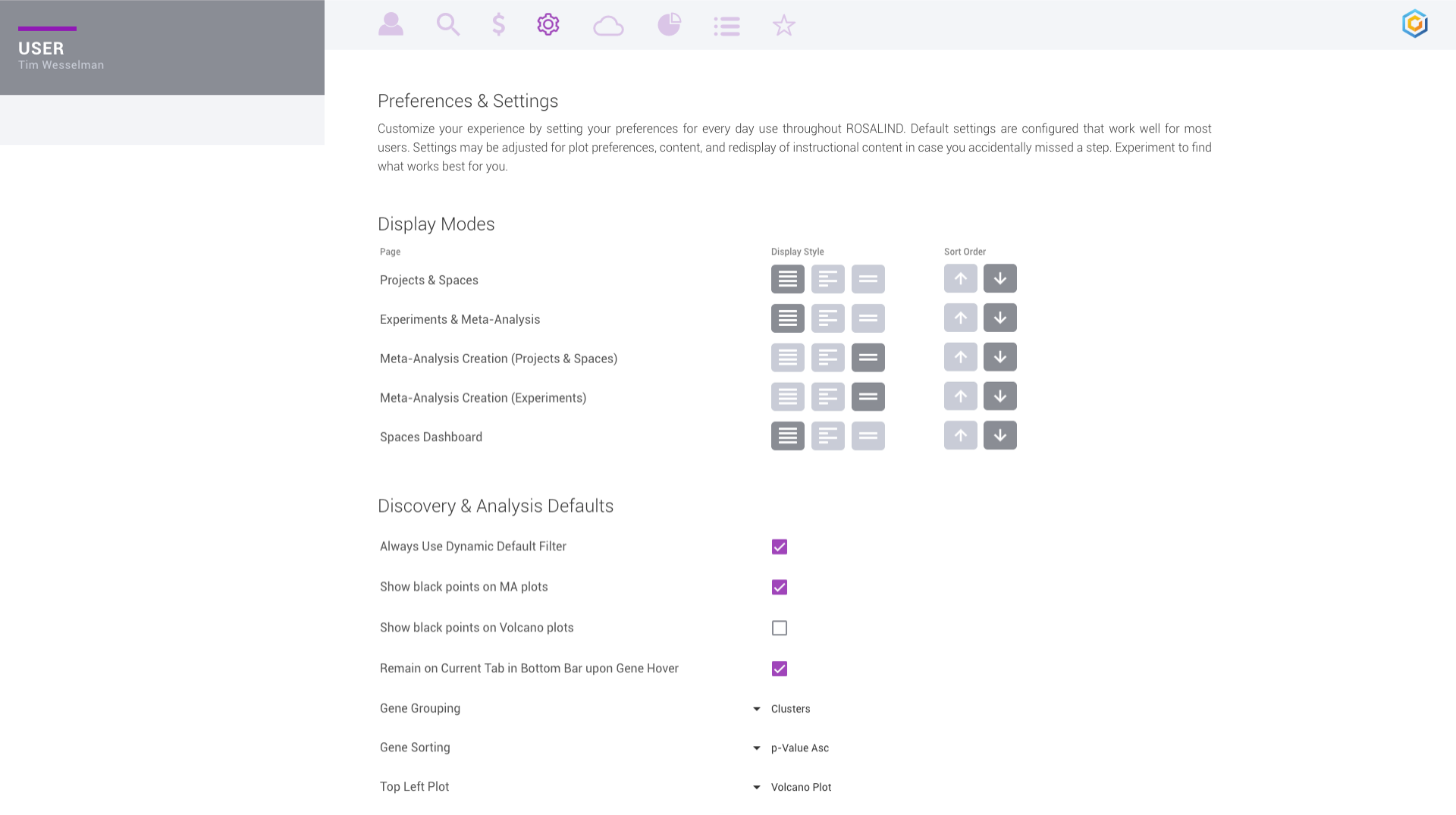Set Meta-Analysis Creation (Projects & Spaces) dense style
The image size is (1456, 815).
click(788, 358)
